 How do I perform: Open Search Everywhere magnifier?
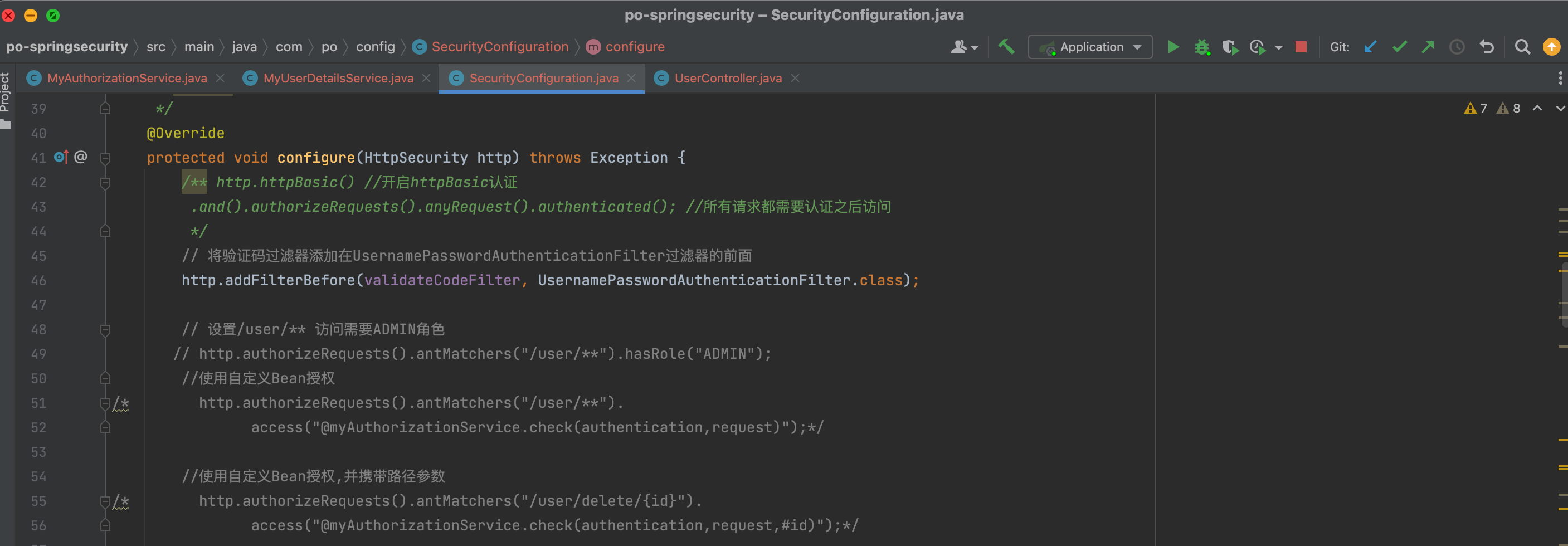(1522, 47)
